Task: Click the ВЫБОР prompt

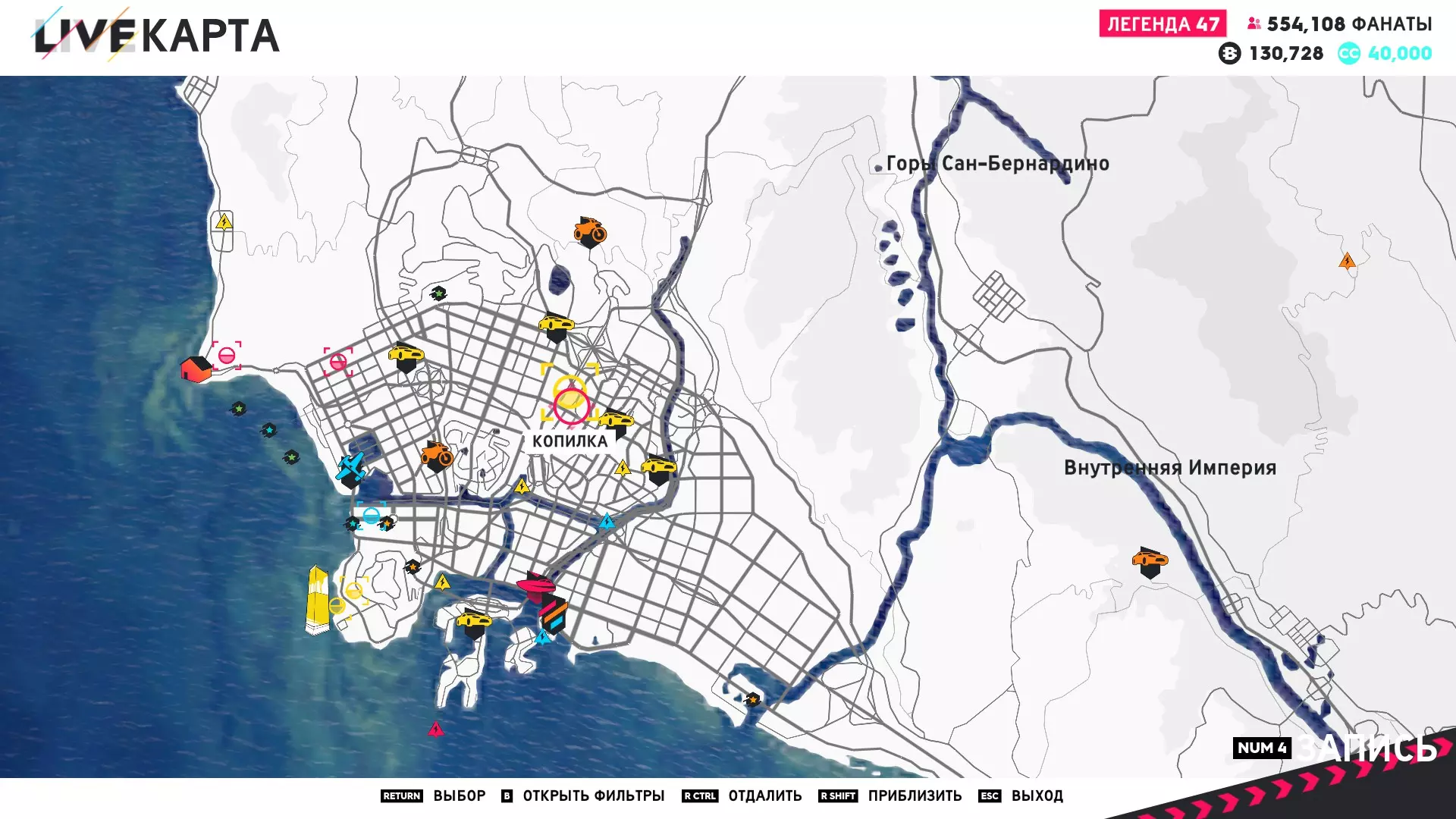Action: click(x=459, y=795)
